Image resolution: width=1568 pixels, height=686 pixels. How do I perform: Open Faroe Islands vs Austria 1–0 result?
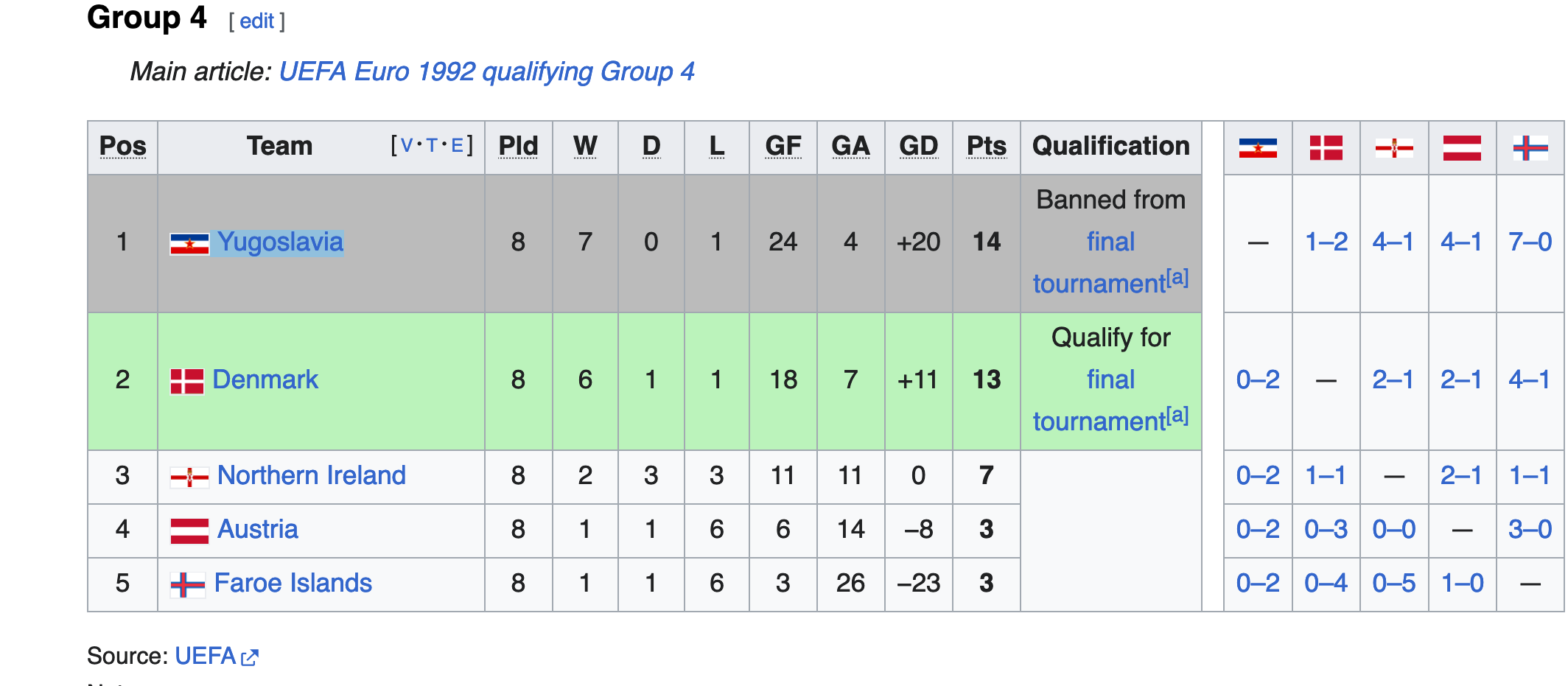pos(1462,584)
